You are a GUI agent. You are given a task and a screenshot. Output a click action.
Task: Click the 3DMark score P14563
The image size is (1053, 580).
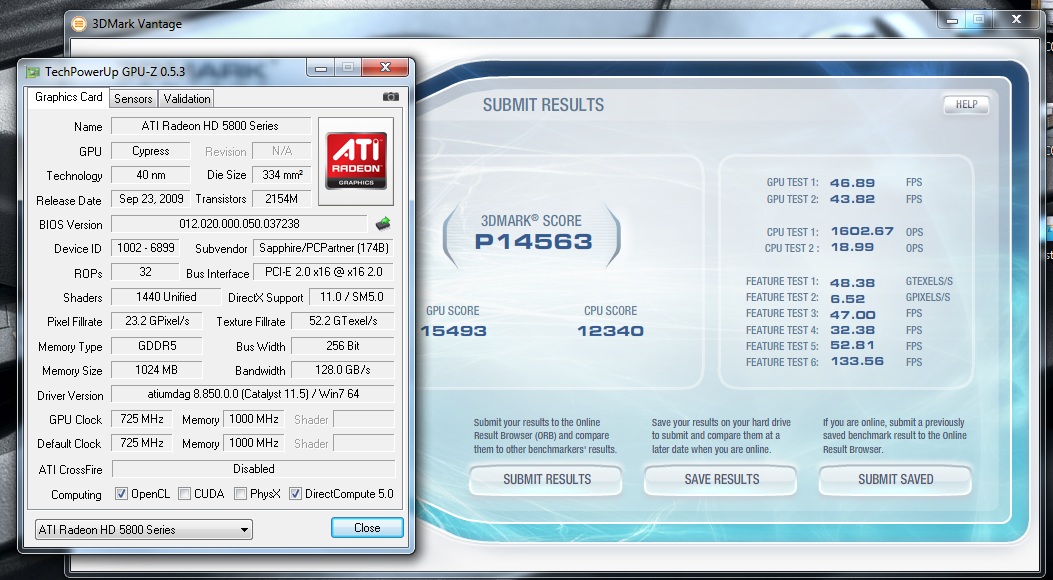point(533,242)
